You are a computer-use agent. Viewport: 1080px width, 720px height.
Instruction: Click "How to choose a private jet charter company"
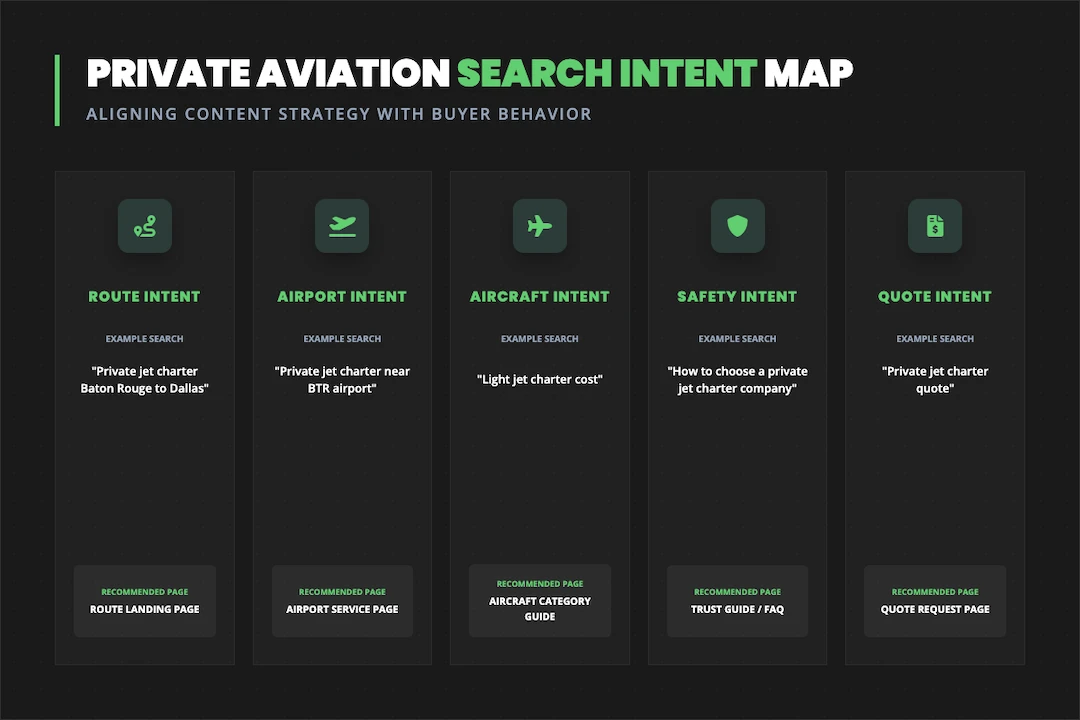(737, 379)
